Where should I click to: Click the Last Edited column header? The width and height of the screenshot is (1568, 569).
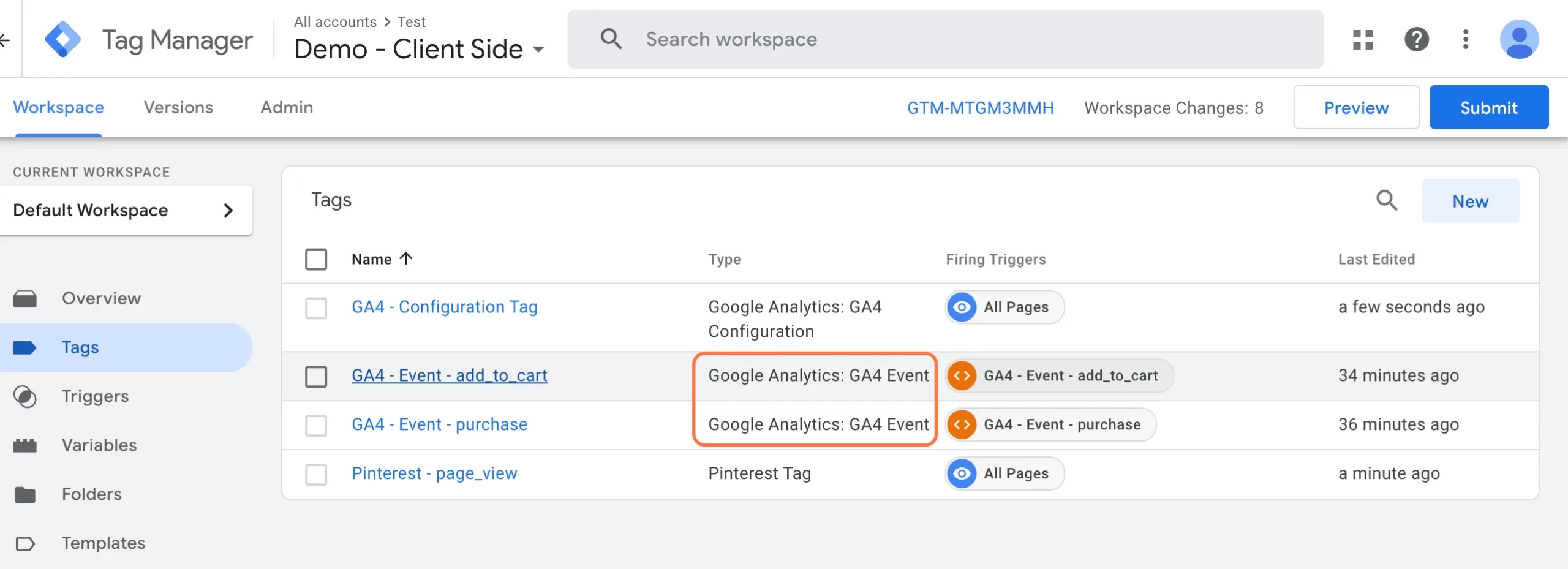[1376, 259]
